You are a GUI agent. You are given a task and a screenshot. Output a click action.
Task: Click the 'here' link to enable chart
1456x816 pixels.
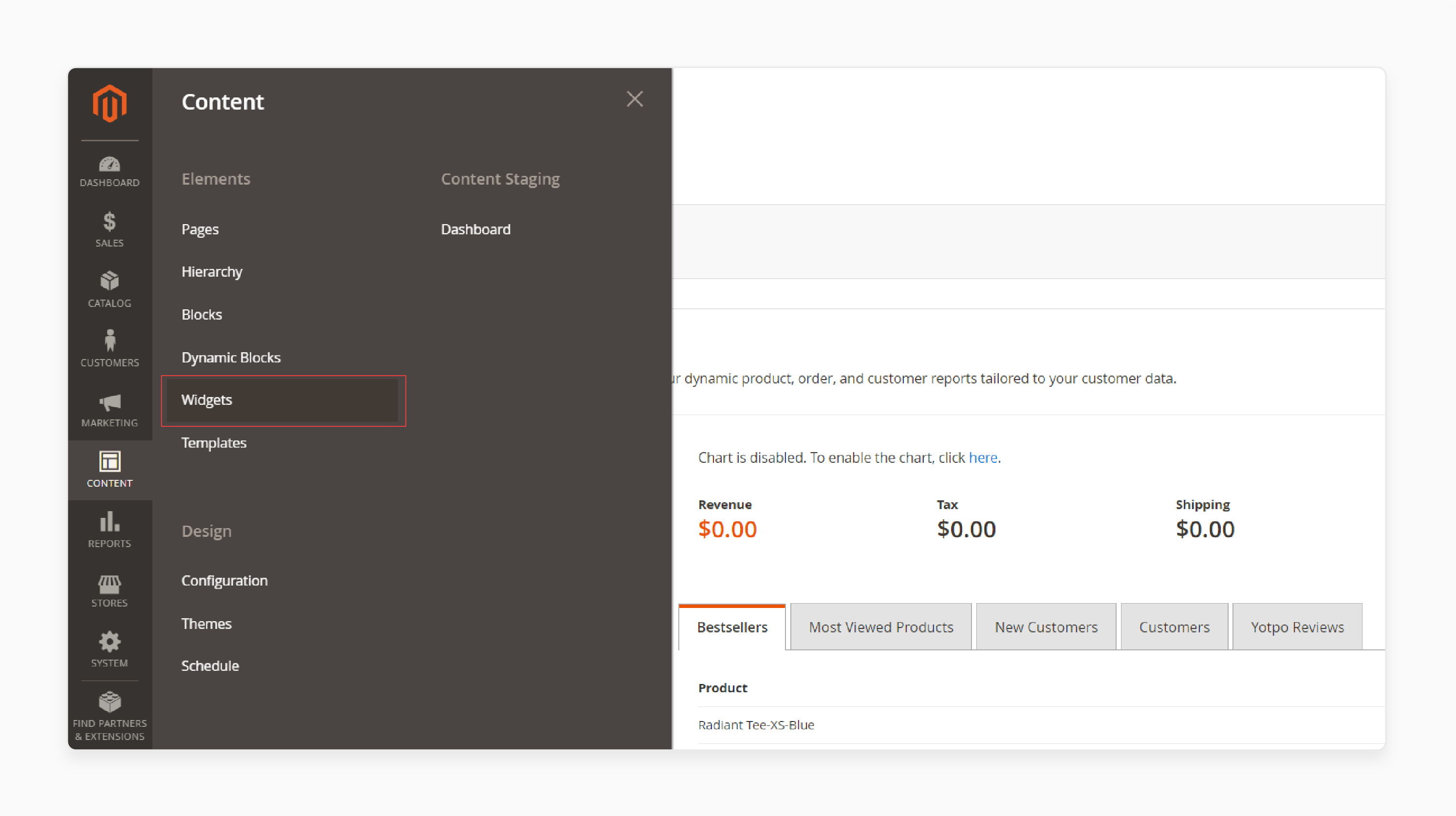(x=983, y=457)
